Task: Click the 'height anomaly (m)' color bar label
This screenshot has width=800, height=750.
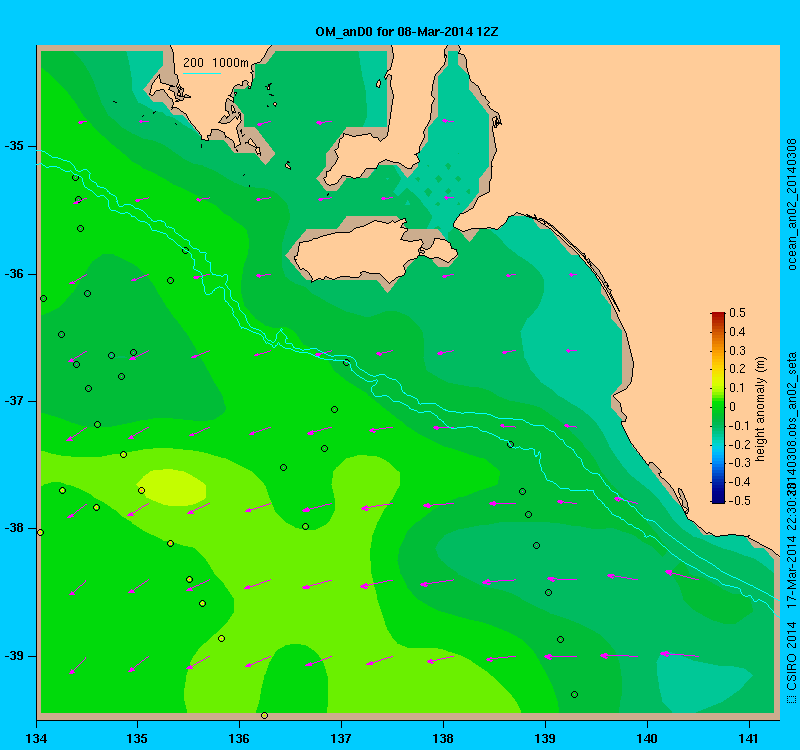Action: click(x=760, y=409)
